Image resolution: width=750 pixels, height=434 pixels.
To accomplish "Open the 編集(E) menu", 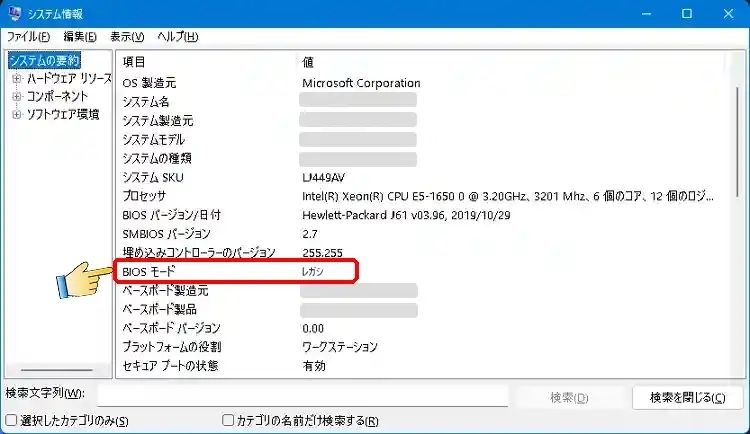I will coord(80,37).
